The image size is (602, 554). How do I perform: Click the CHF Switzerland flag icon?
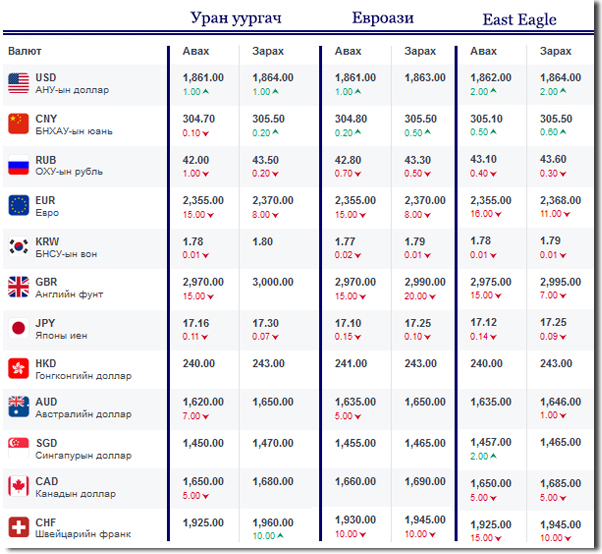pyautogui.click(x=18, y=528)
